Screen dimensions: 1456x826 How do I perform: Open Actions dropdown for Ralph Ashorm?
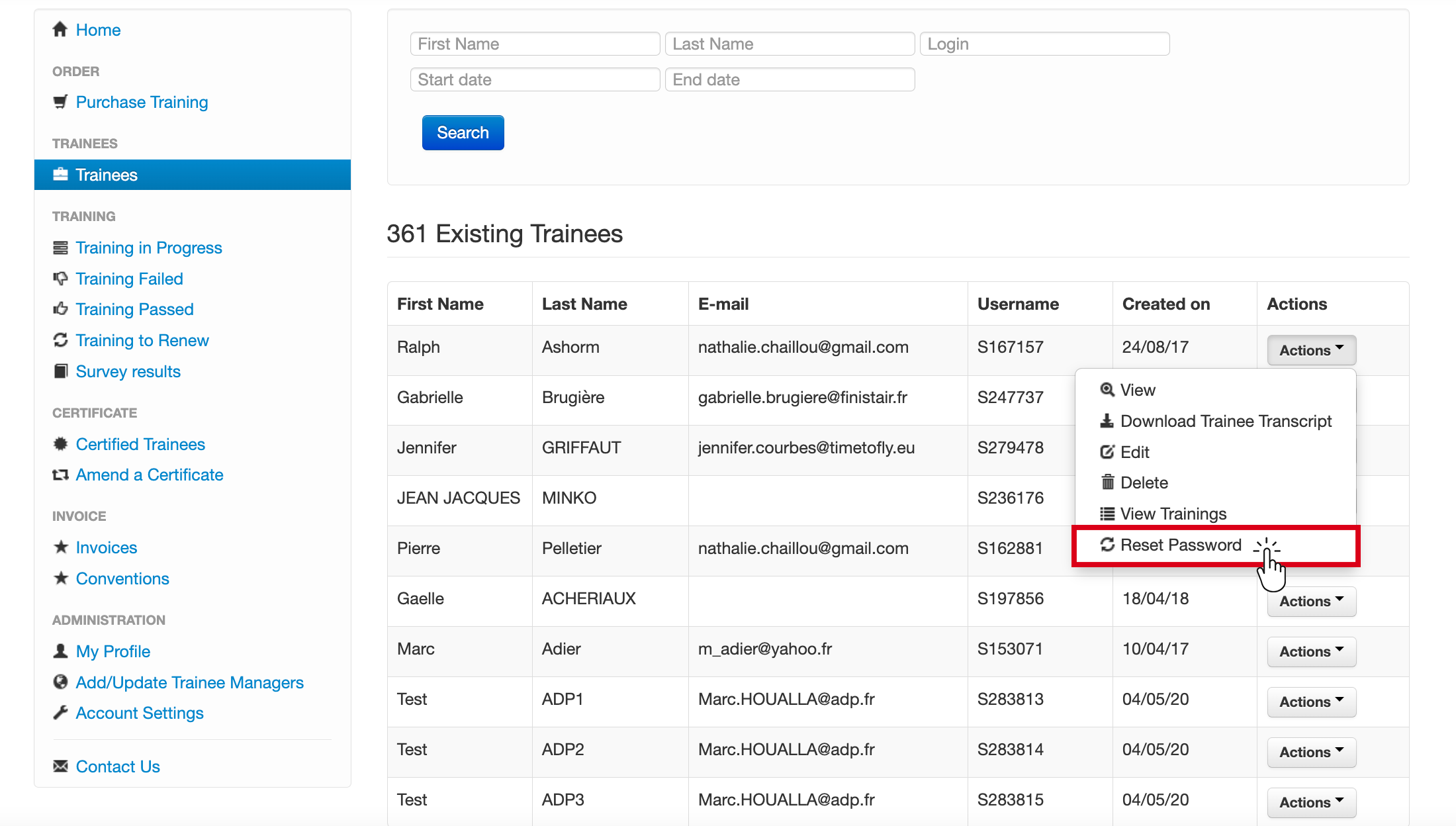[x=1312, y=350]
